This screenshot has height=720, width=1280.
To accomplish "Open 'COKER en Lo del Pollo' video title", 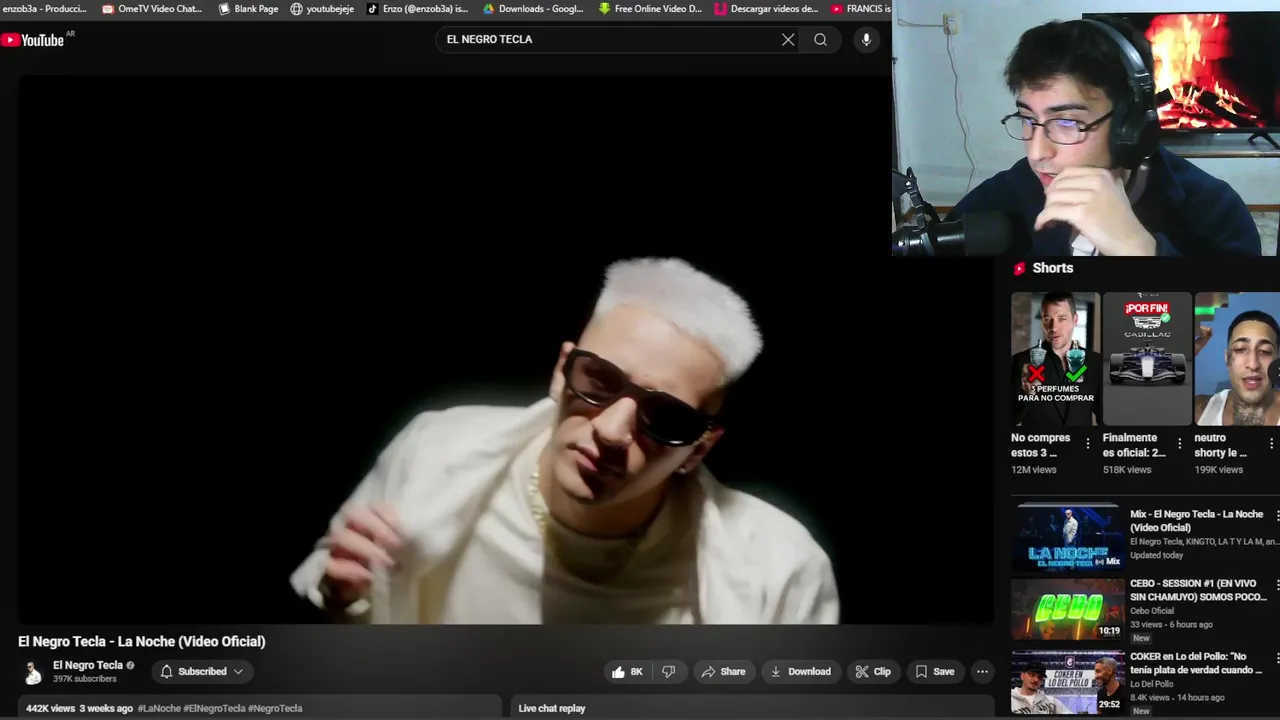I will click(x=1197, y=663).
